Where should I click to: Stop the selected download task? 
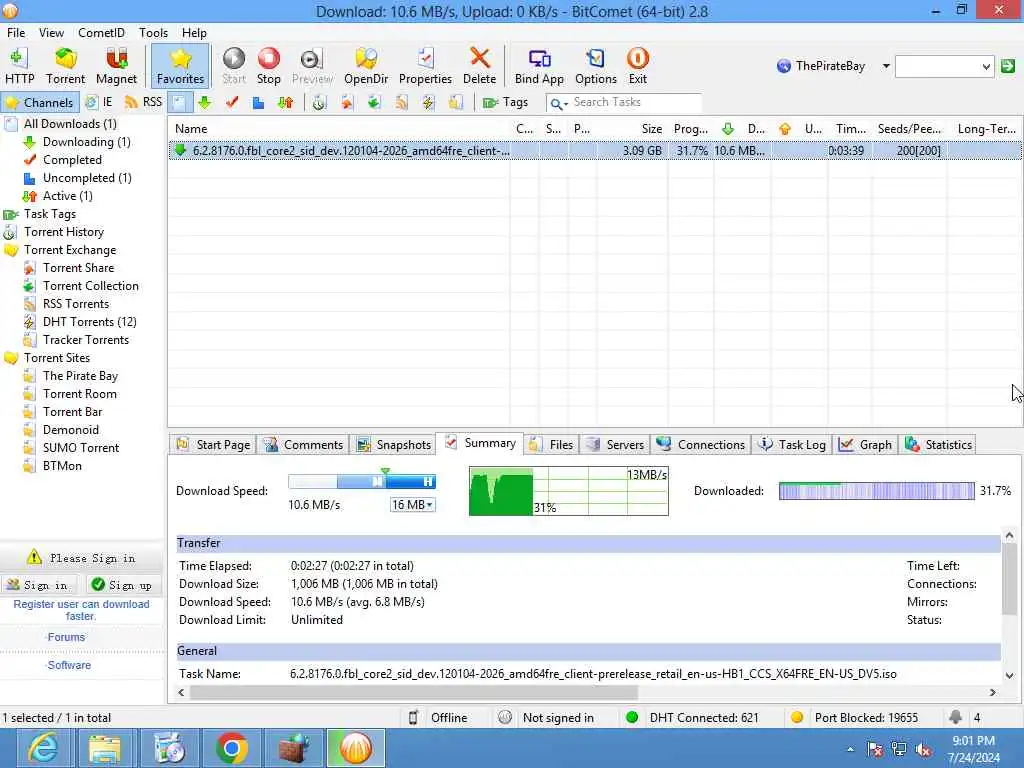[x=268, y=66]
